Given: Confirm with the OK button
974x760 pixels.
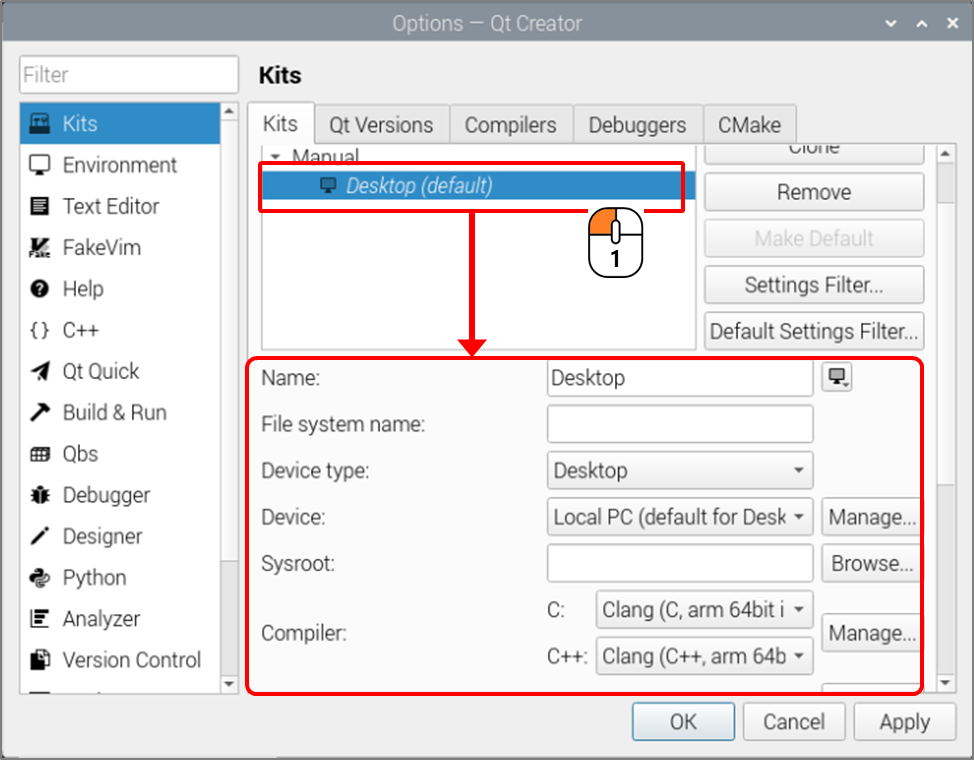Looking at the screenshot, I should coord(683,722).
